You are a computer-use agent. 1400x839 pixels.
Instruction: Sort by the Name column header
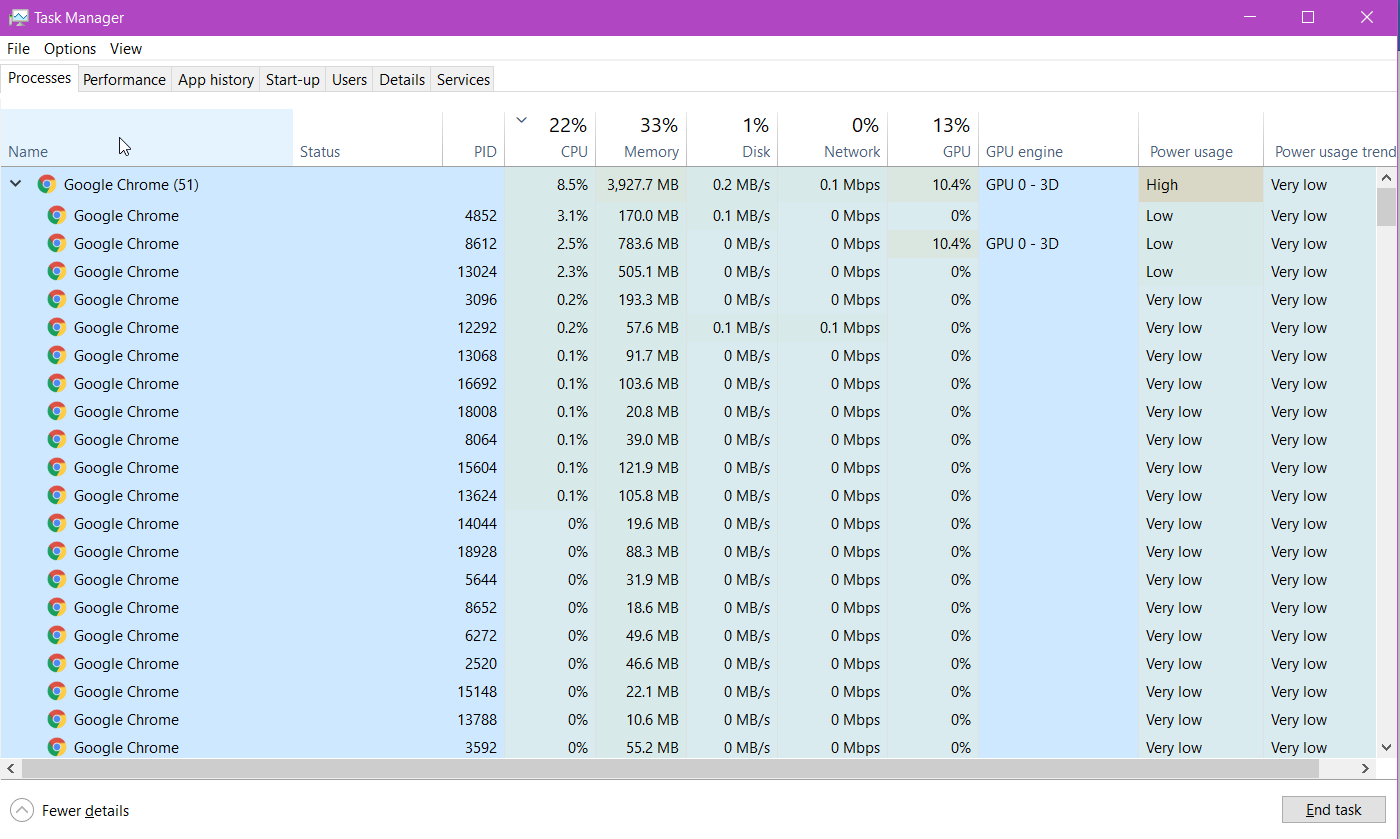(147, 138)
